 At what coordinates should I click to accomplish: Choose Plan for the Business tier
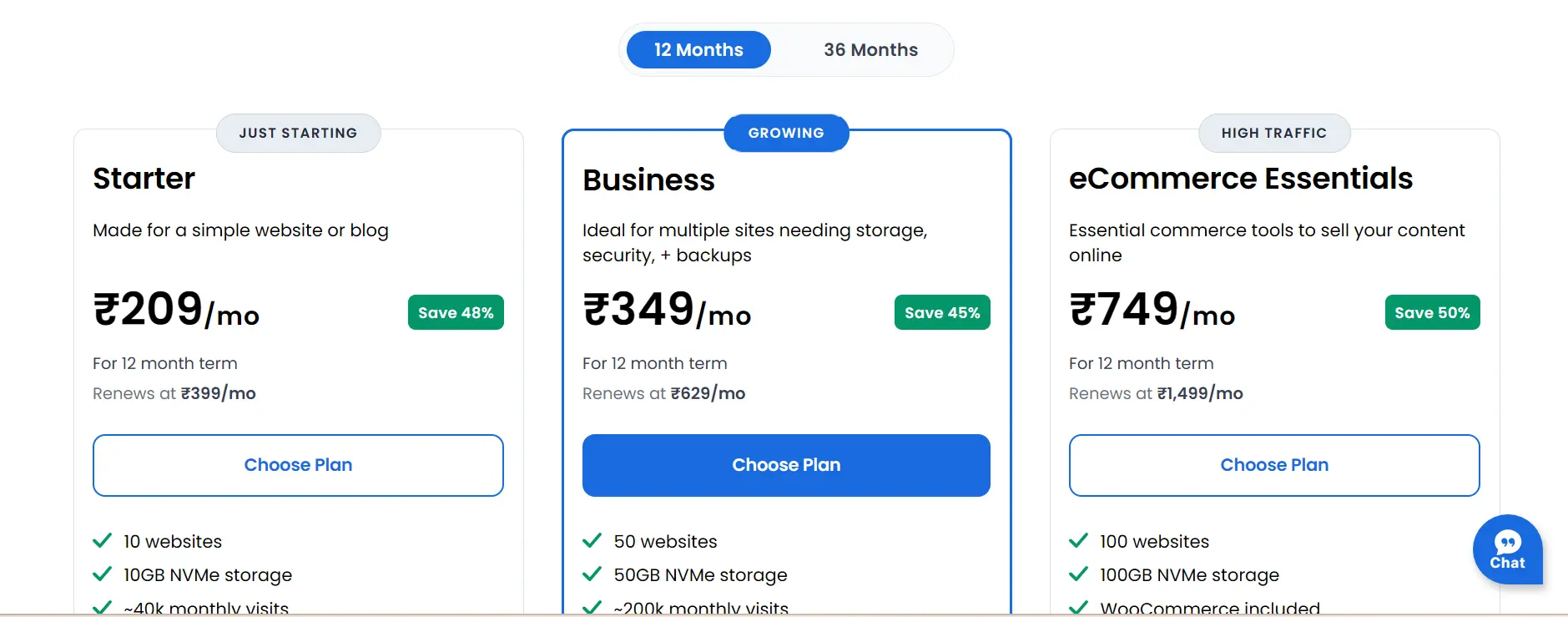(x=786, y=465)
